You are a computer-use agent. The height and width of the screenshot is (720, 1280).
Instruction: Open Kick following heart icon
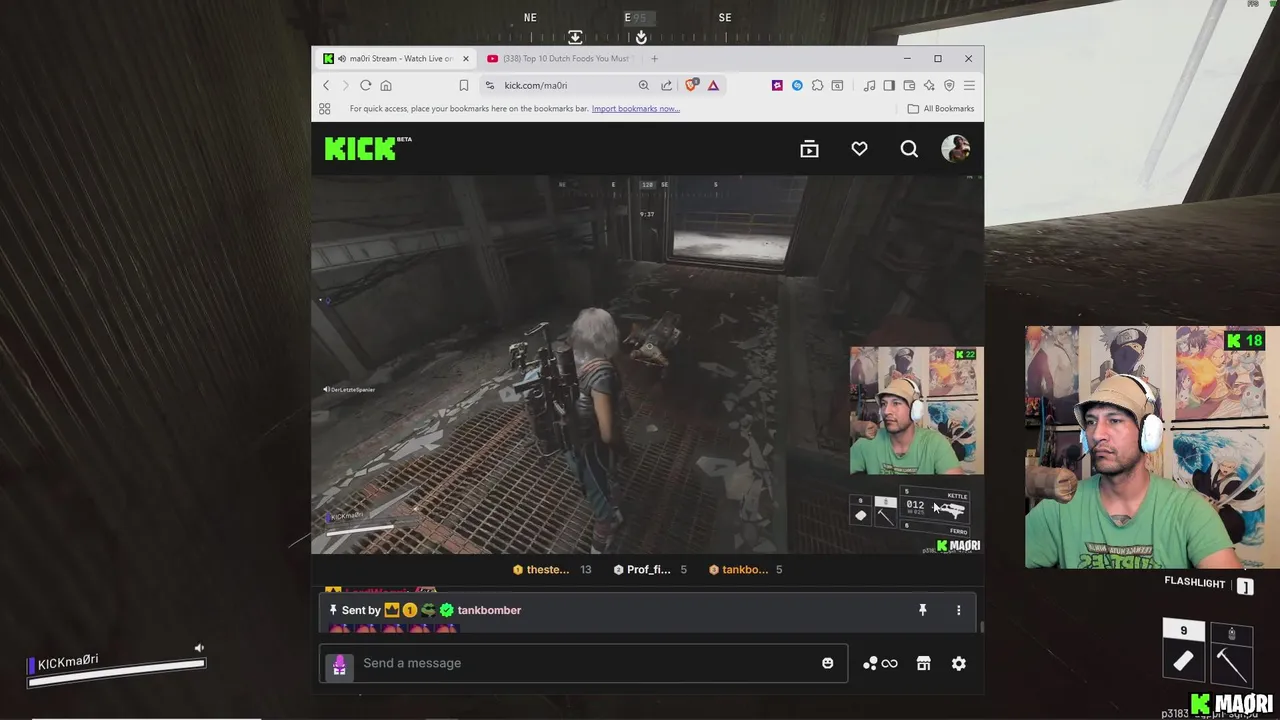click(859, 149)
